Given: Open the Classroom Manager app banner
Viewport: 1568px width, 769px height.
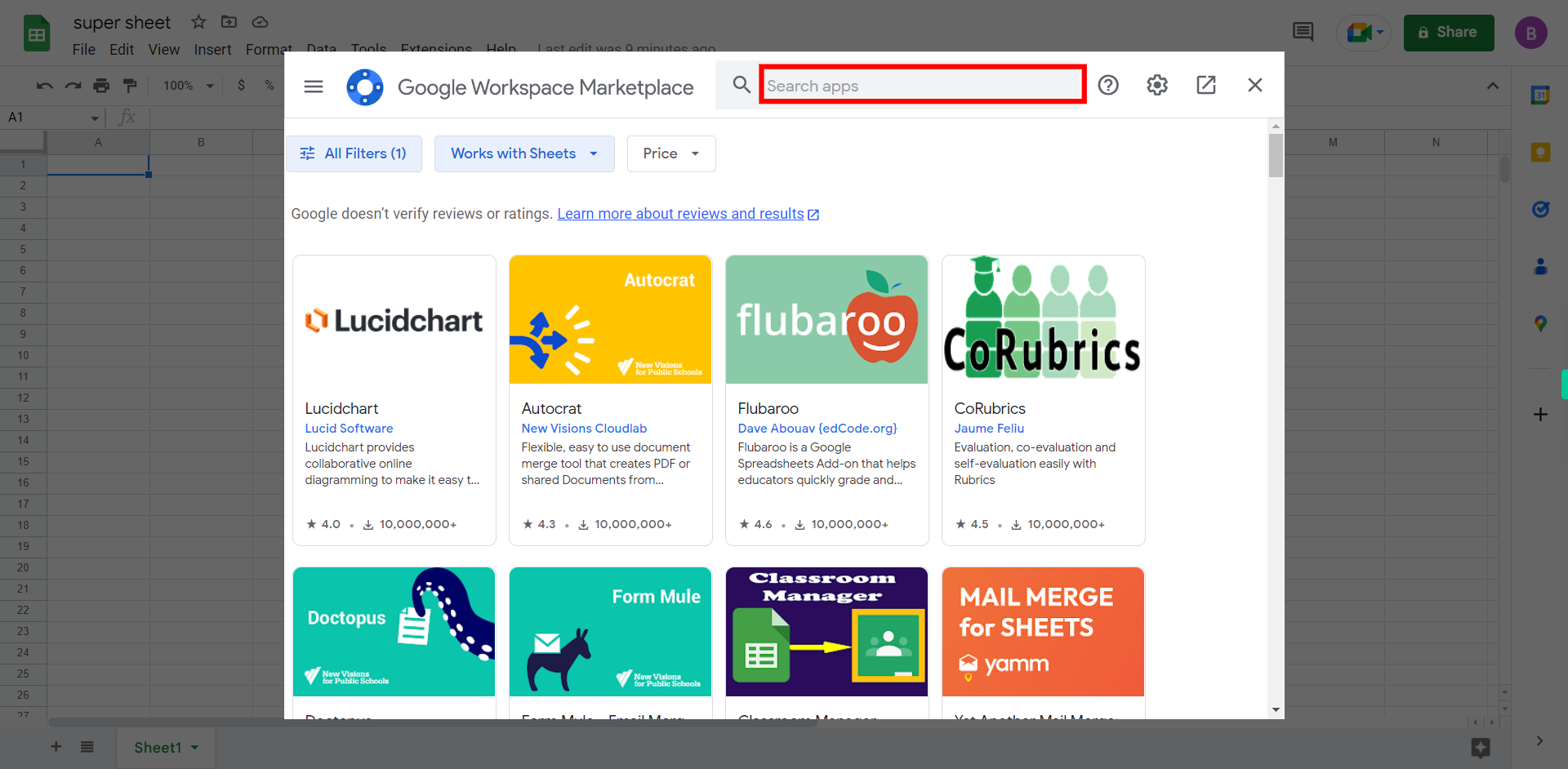Looking at the screenshot, I should [827, 632].
